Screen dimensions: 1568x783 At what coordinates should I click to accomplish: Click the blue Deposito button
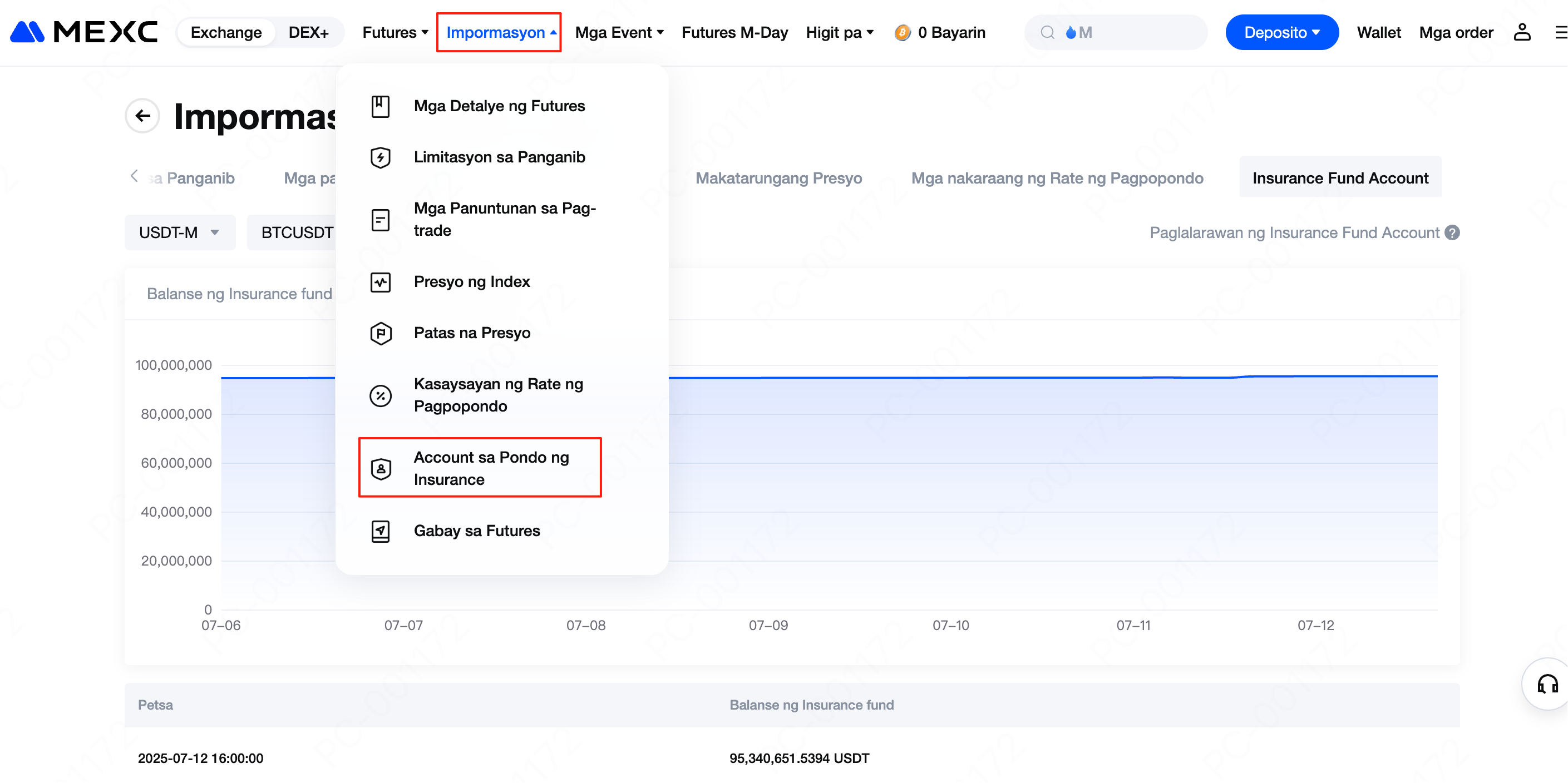click(x=1281, y=32)
